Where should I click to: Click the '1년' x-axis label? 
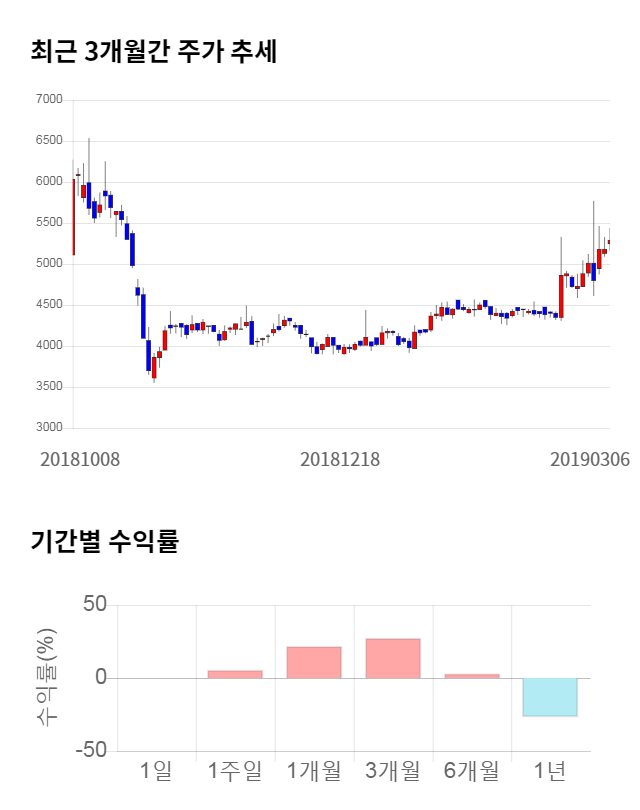pos(550,771)
